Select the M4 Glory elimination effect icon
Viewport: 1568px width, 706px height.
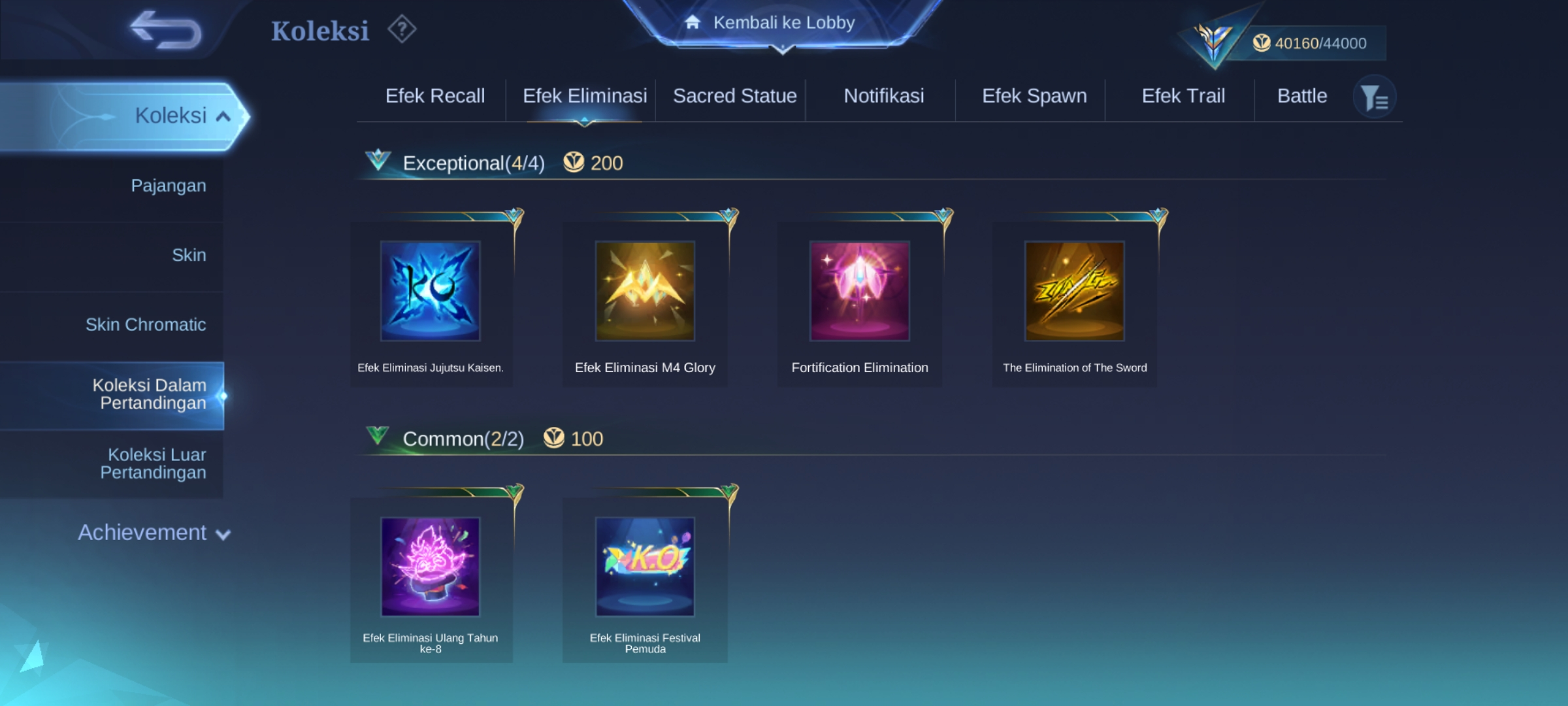[645, 291]
